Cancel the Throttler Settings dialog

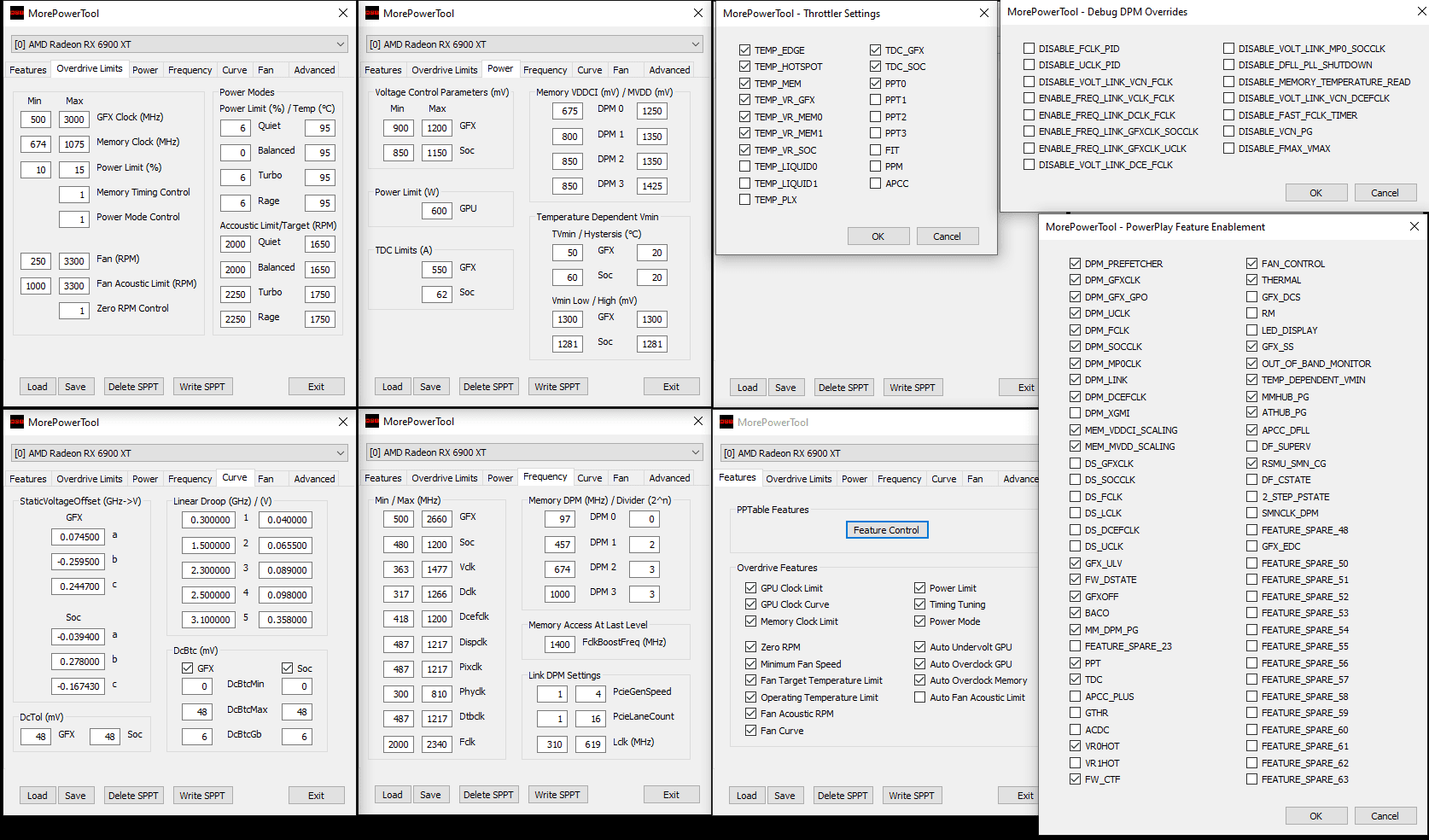pyautogui.click(x=947, y=236)
